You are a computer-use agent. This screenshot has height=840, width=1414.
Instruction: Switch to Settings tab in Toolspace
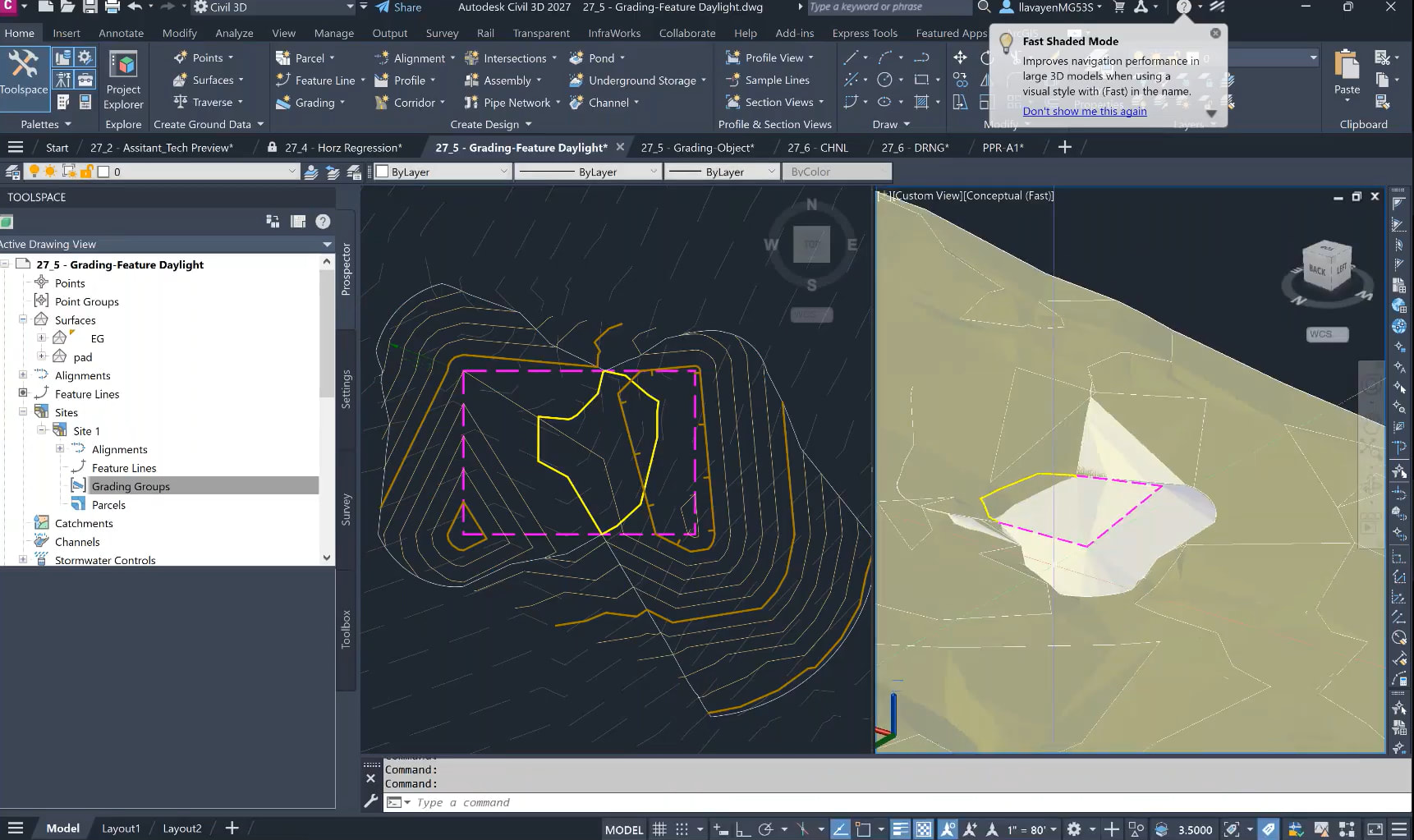point(346,389)
